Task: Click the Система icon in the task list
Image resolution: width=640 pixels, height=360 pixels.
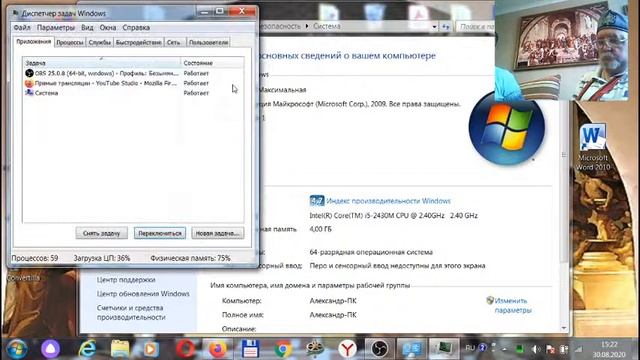Action: click(29, 93)
